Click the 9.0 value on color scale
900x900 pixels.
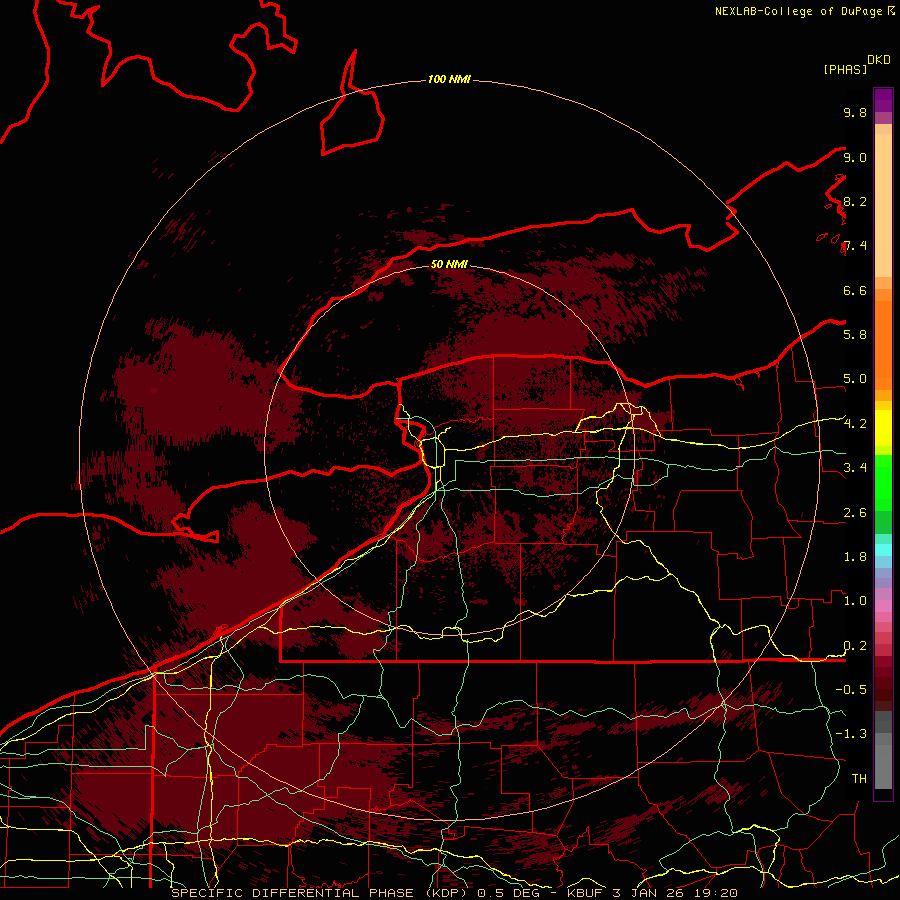pos(855,157)
